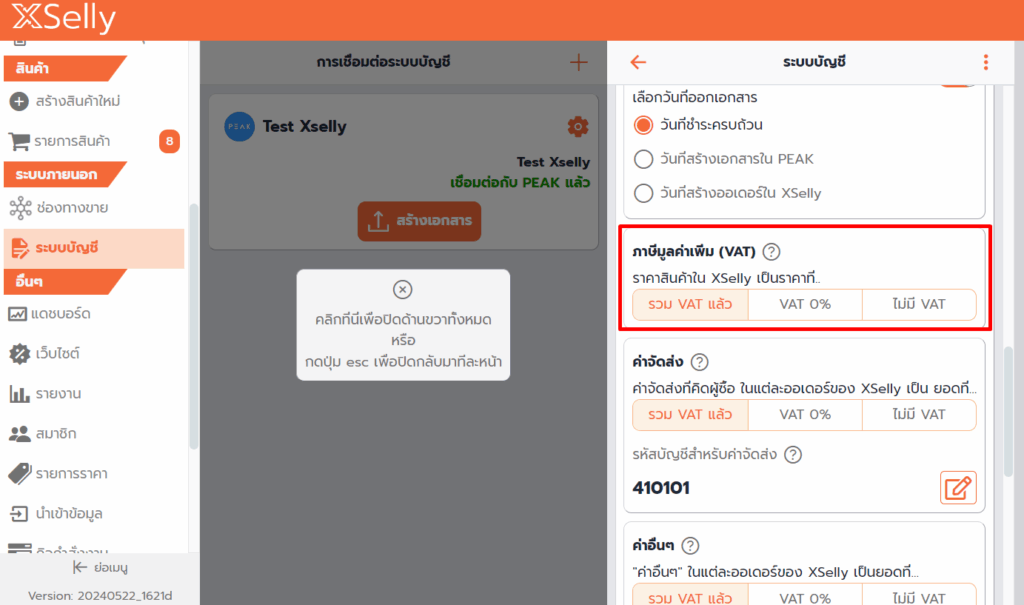Collapse the sidebar with ย่อเมนู

pyautogui.click(x=99, y=567)
